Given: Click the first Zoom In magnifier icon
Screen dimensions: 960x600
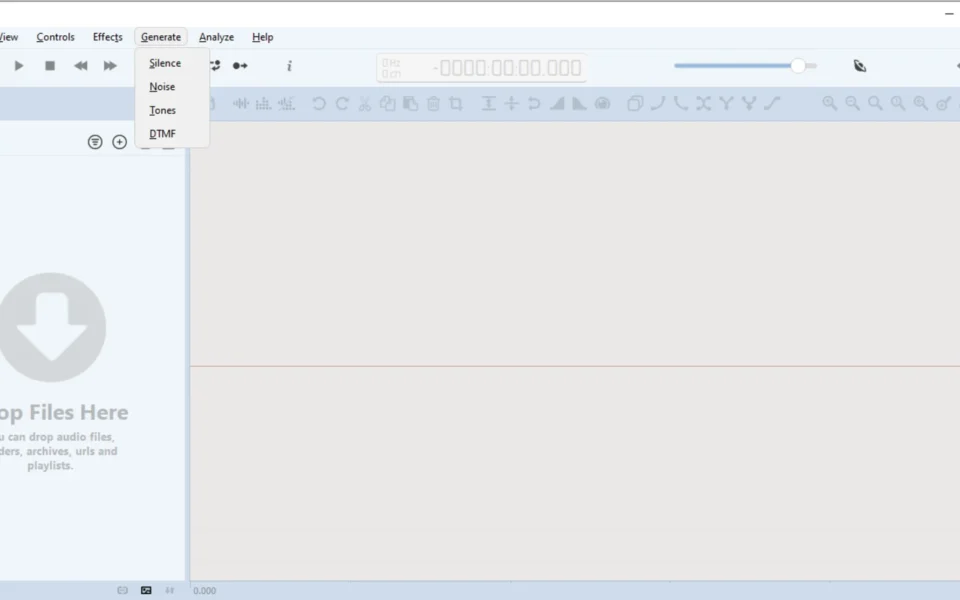Looking at the screenshot, I should (x=830, y=103).
